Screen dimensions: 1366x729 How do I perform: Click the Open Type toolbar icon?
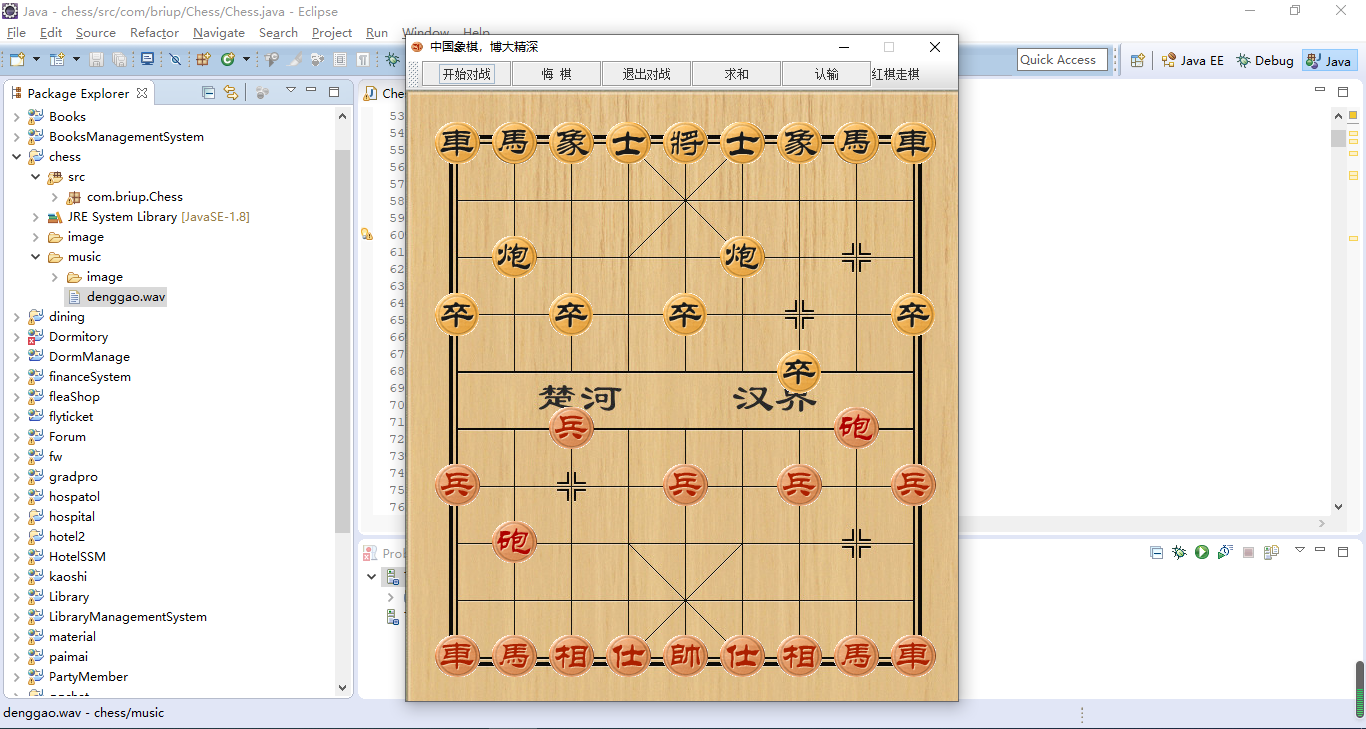pos(271,60)
